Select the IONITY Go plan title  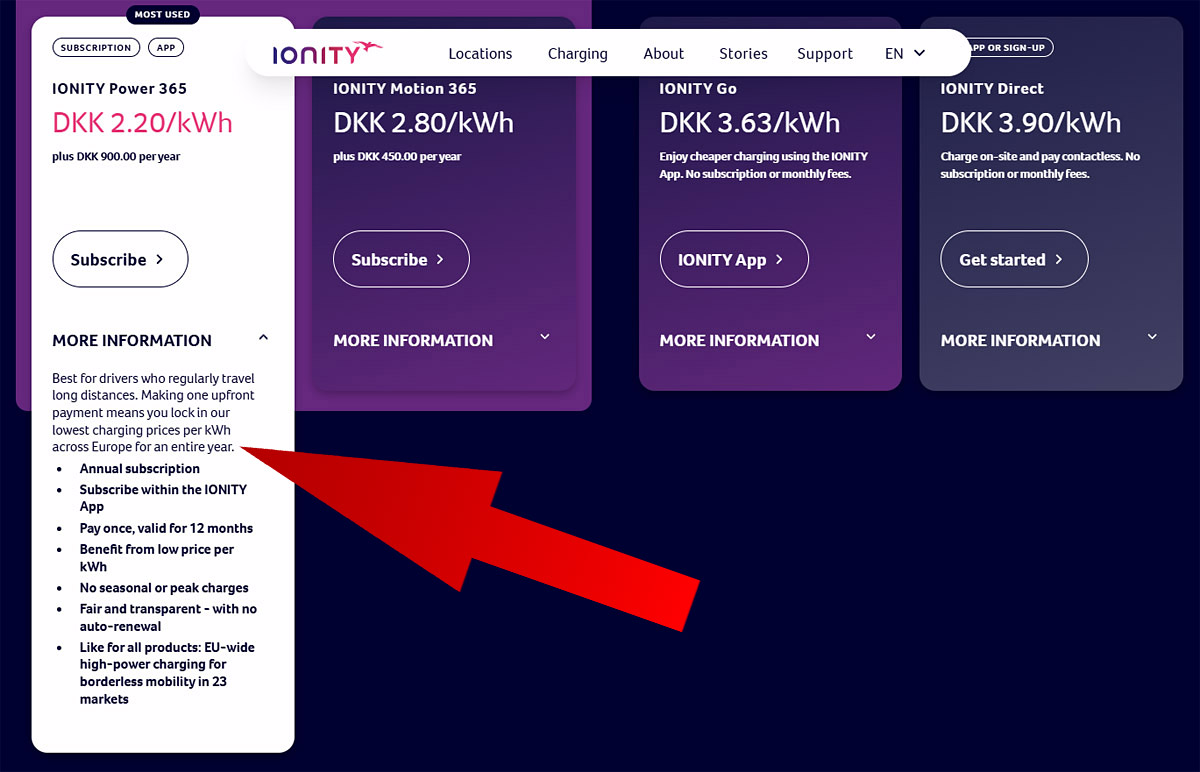pyautogui.click(x=698, y=89)
